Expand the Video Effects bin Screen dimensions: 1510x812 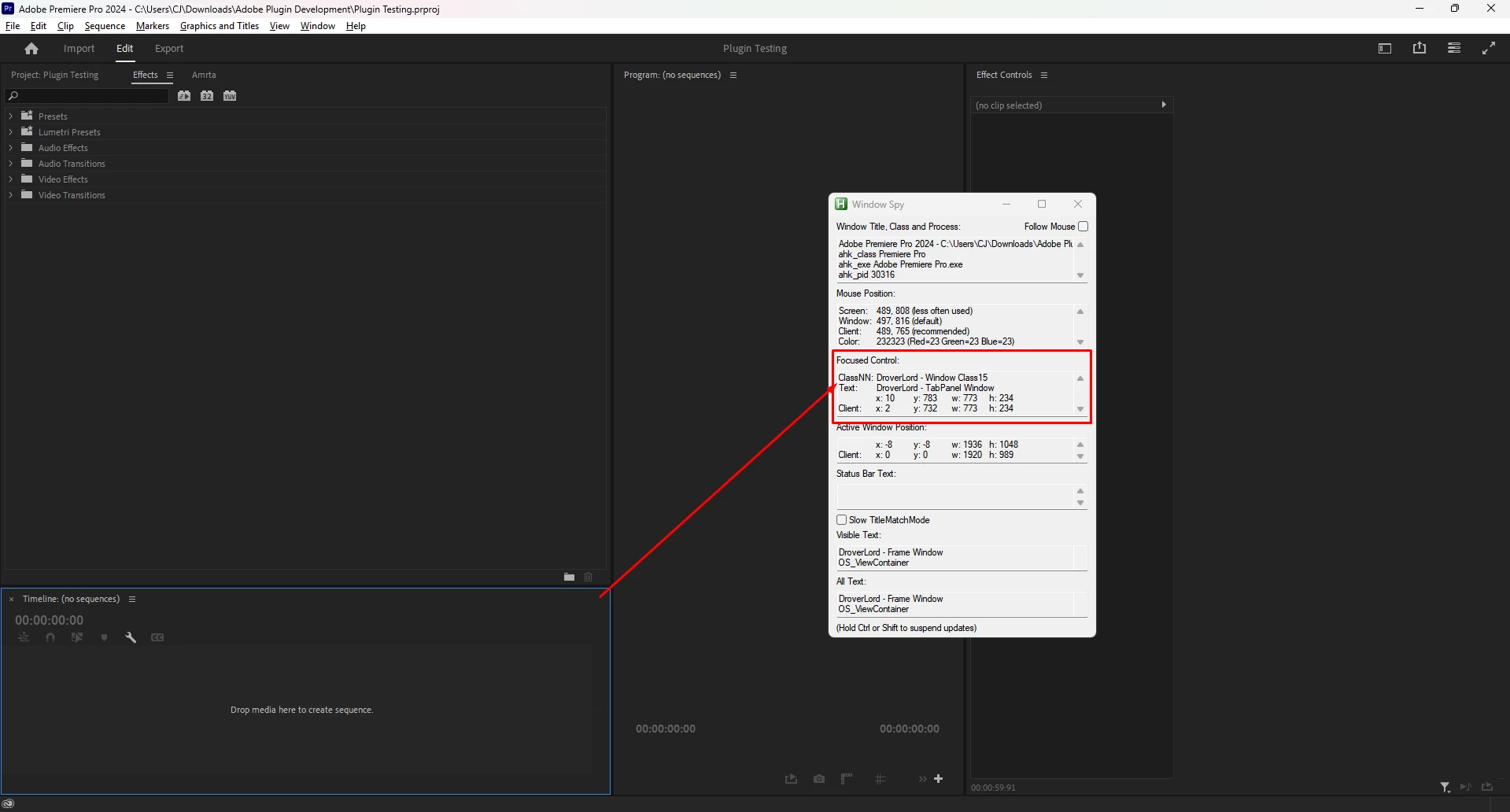tap(11, 179)
